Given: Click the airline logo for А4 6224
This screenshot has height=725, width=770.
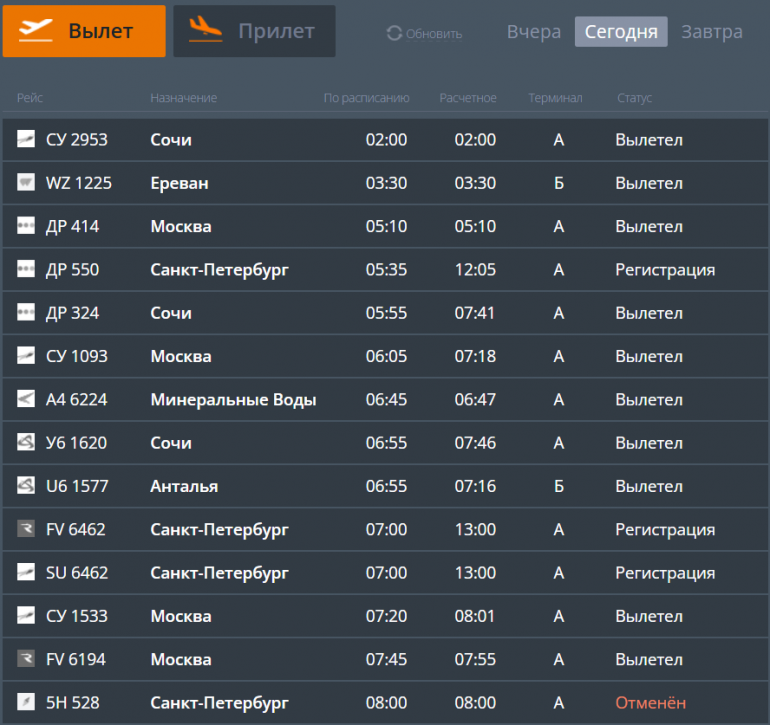Looking at the screenshot, I should [x=26, y=399].
